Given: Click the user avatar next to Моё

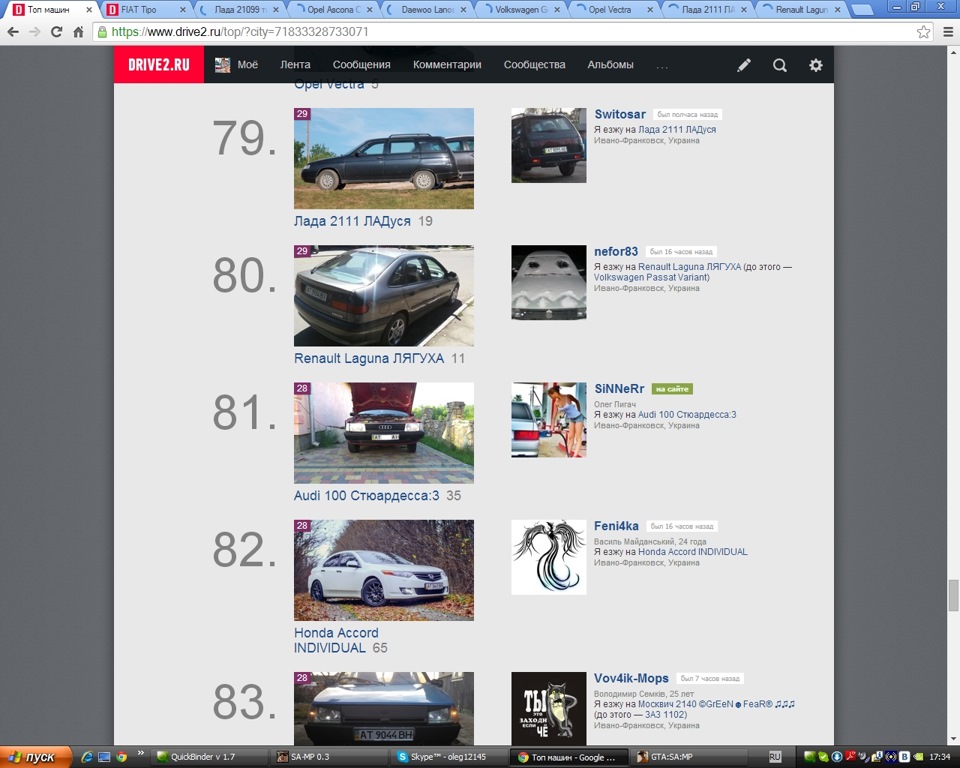Looking at the screenshot, I should pos(222,65).
